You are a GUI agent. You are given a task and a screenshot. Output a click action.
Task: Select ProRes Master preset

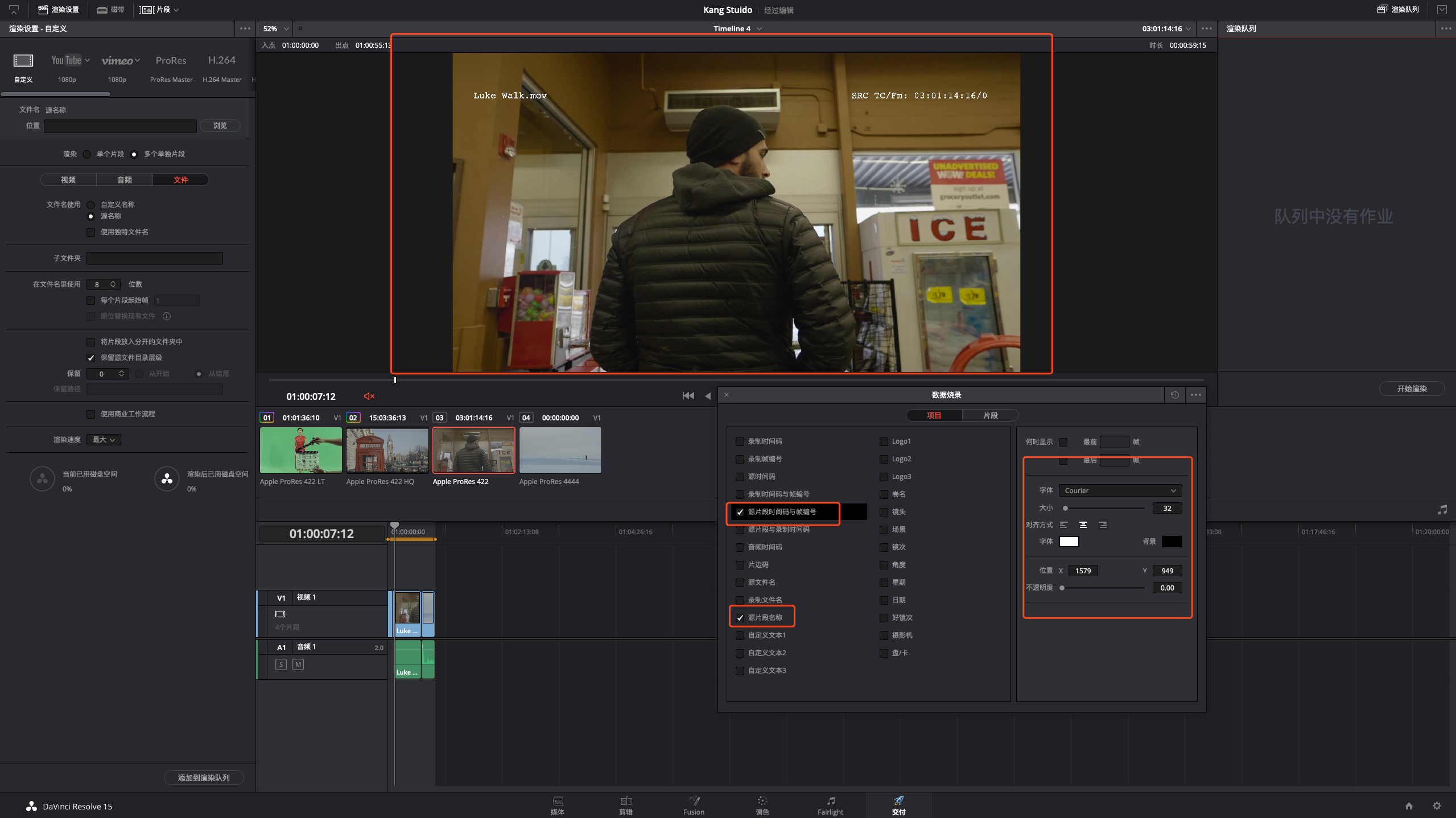pyautogui.click(x=171, y=67)
